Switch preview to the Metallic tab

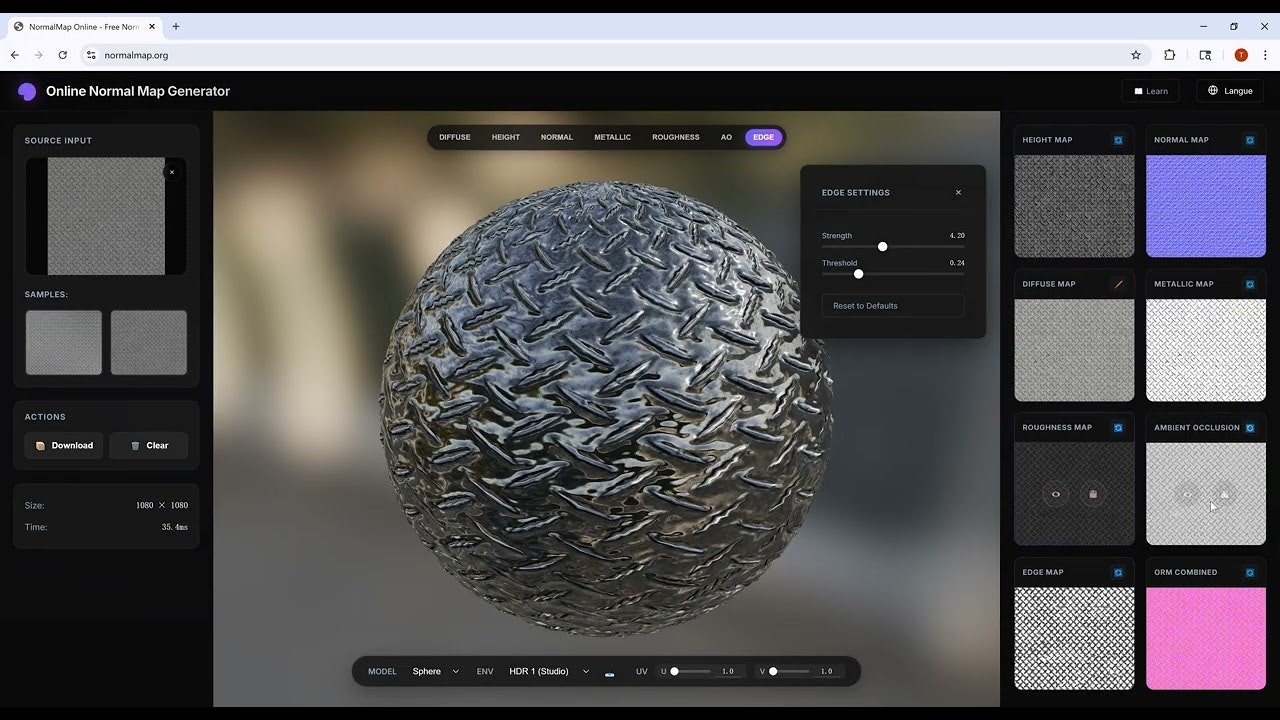[612, 137]
